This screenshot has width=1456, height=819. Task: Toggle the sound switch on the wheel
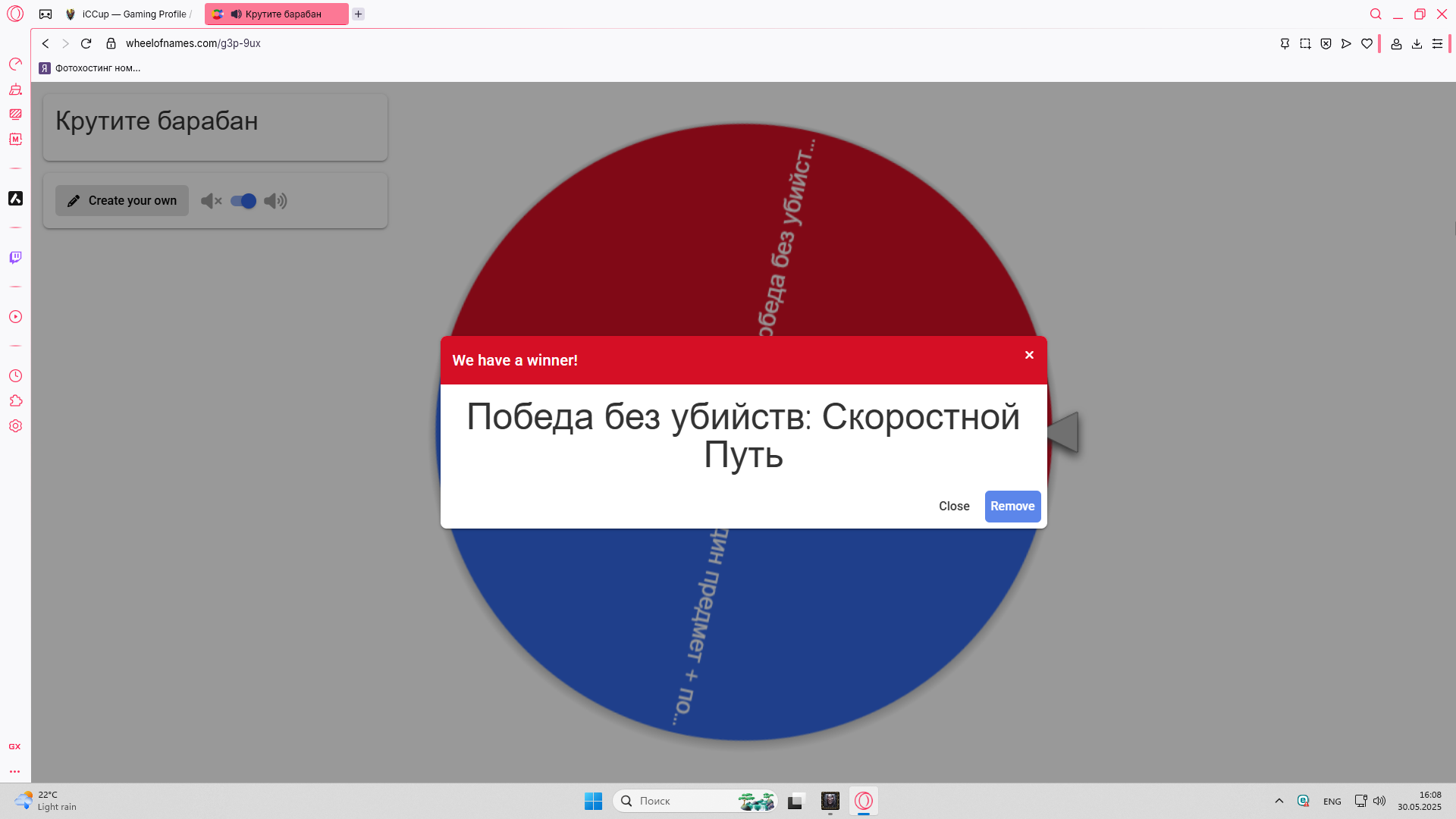pos(243,201)
